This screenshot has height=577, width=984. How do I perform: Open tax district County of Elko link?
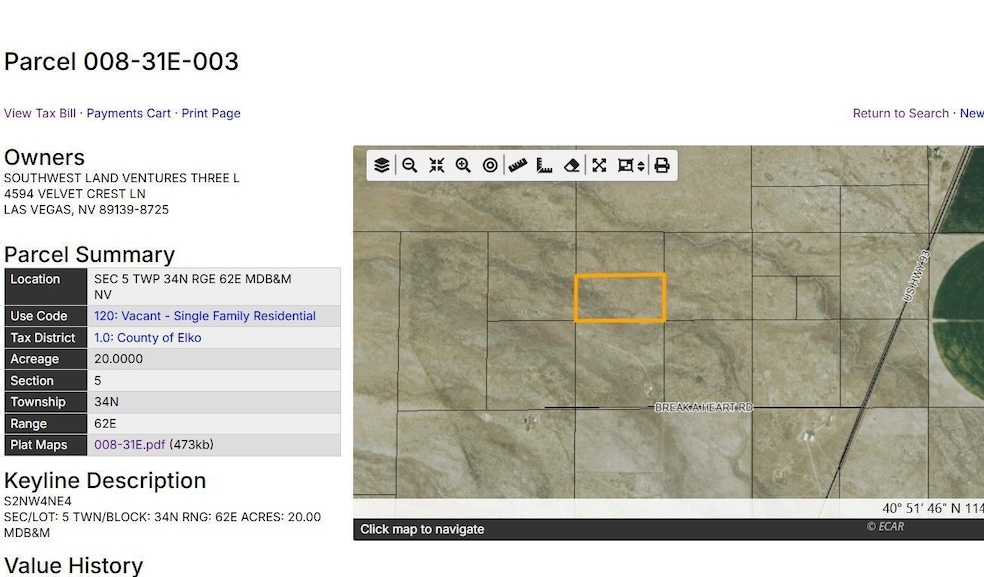pos(147,338)
